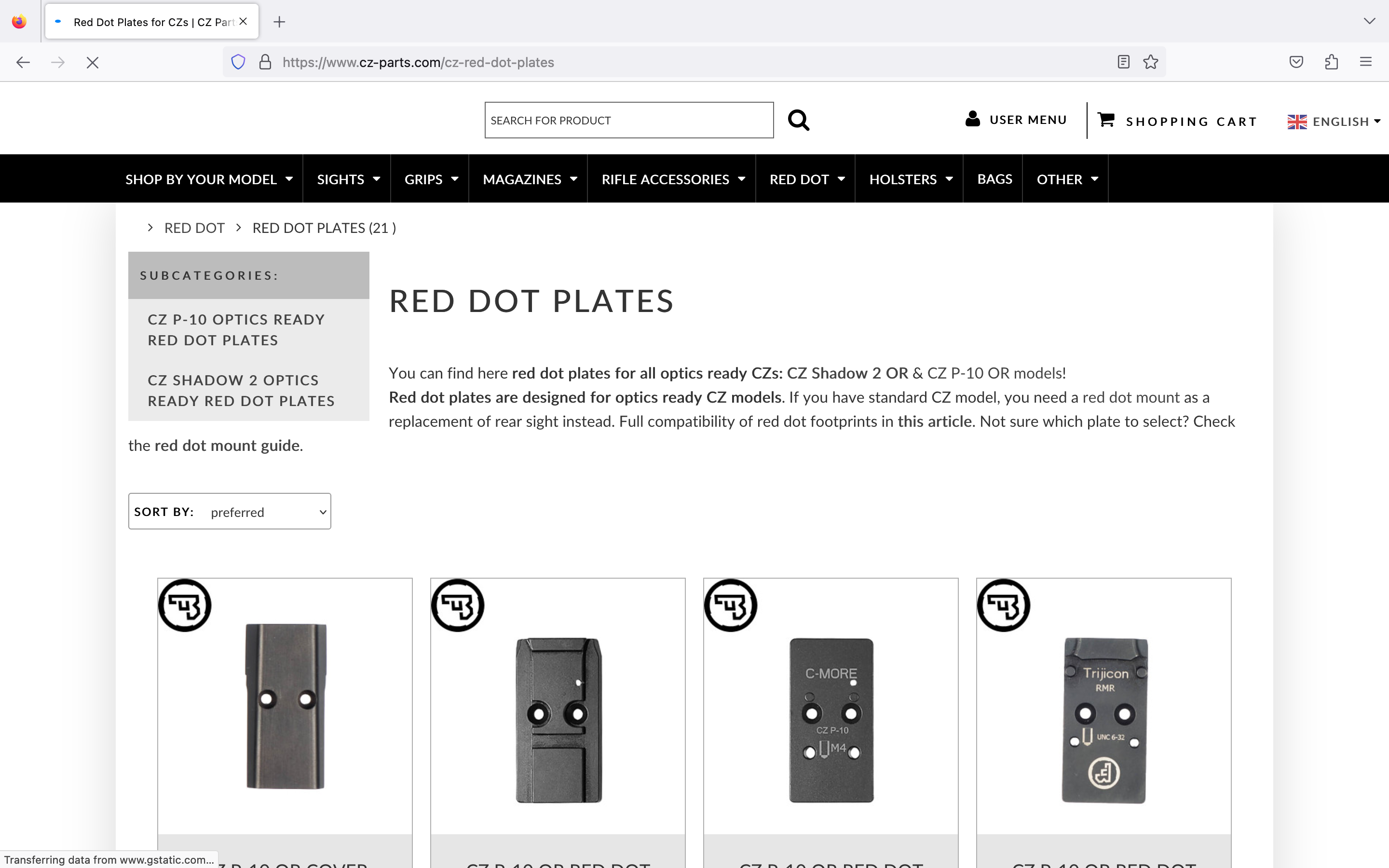Stop page loading with X button
The image size is (1389, 868).
[93, 62]
